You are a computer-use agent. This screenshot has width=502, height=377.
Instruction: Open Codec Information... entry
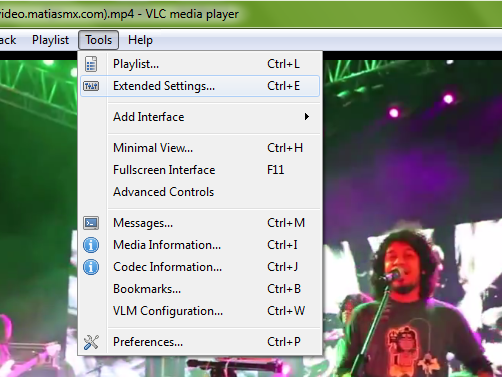(x=200, y=267)
